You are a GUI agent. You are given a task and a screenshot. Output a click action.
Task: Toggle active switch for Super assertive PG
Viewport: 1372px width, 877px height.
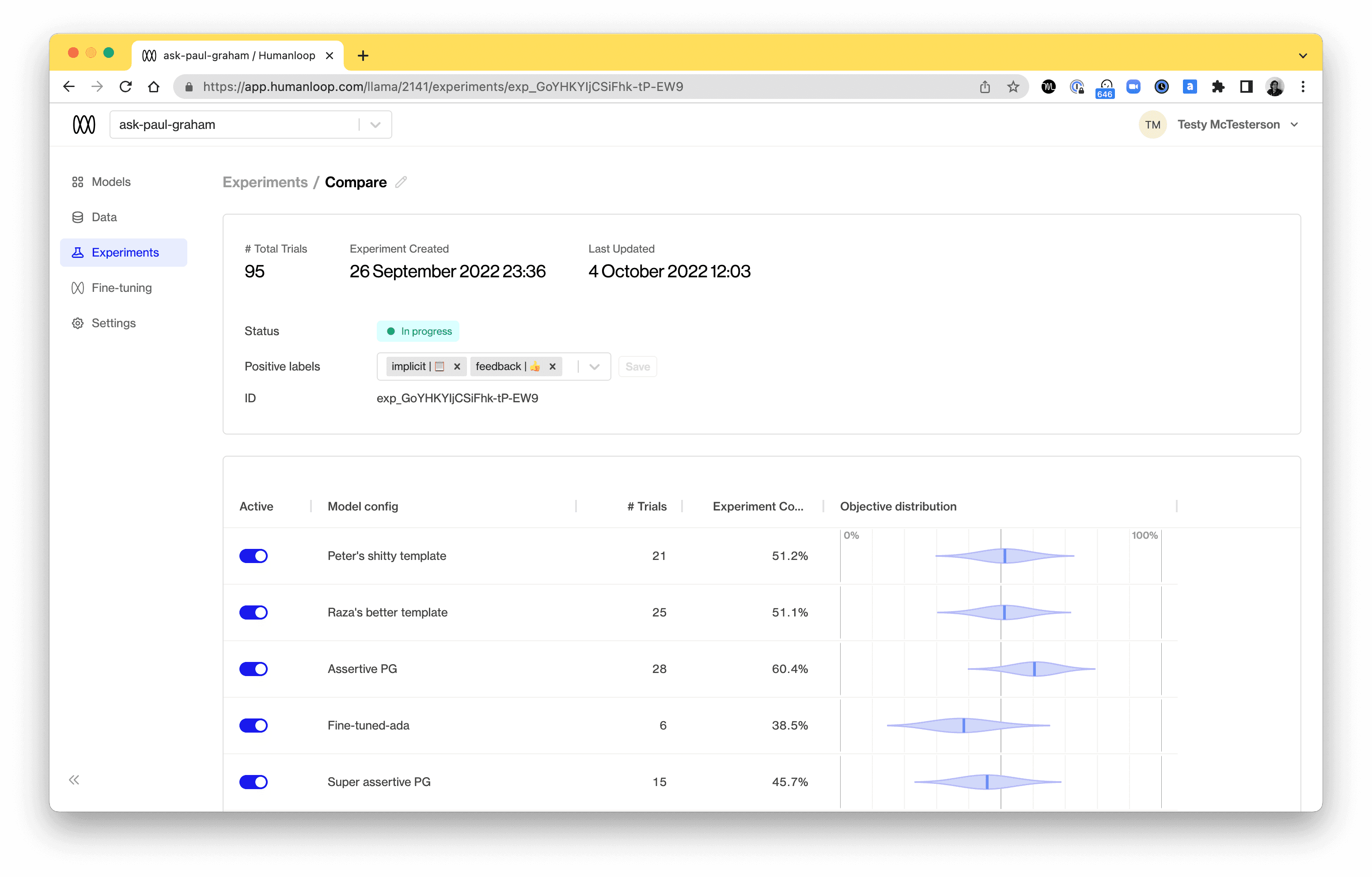click(254, 782)
